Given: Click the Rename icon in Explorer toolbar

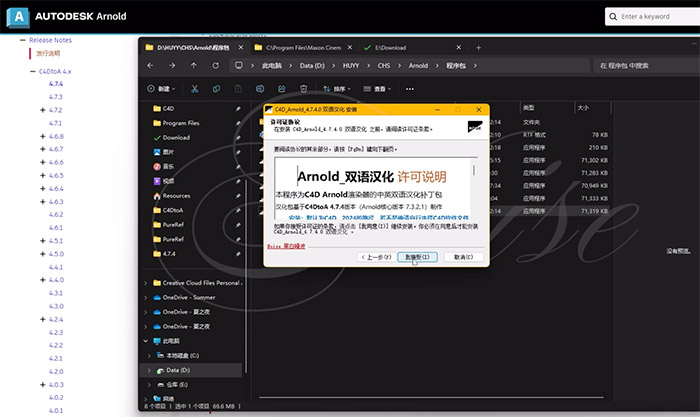Looking at the screenshot, I should [260, 89].
